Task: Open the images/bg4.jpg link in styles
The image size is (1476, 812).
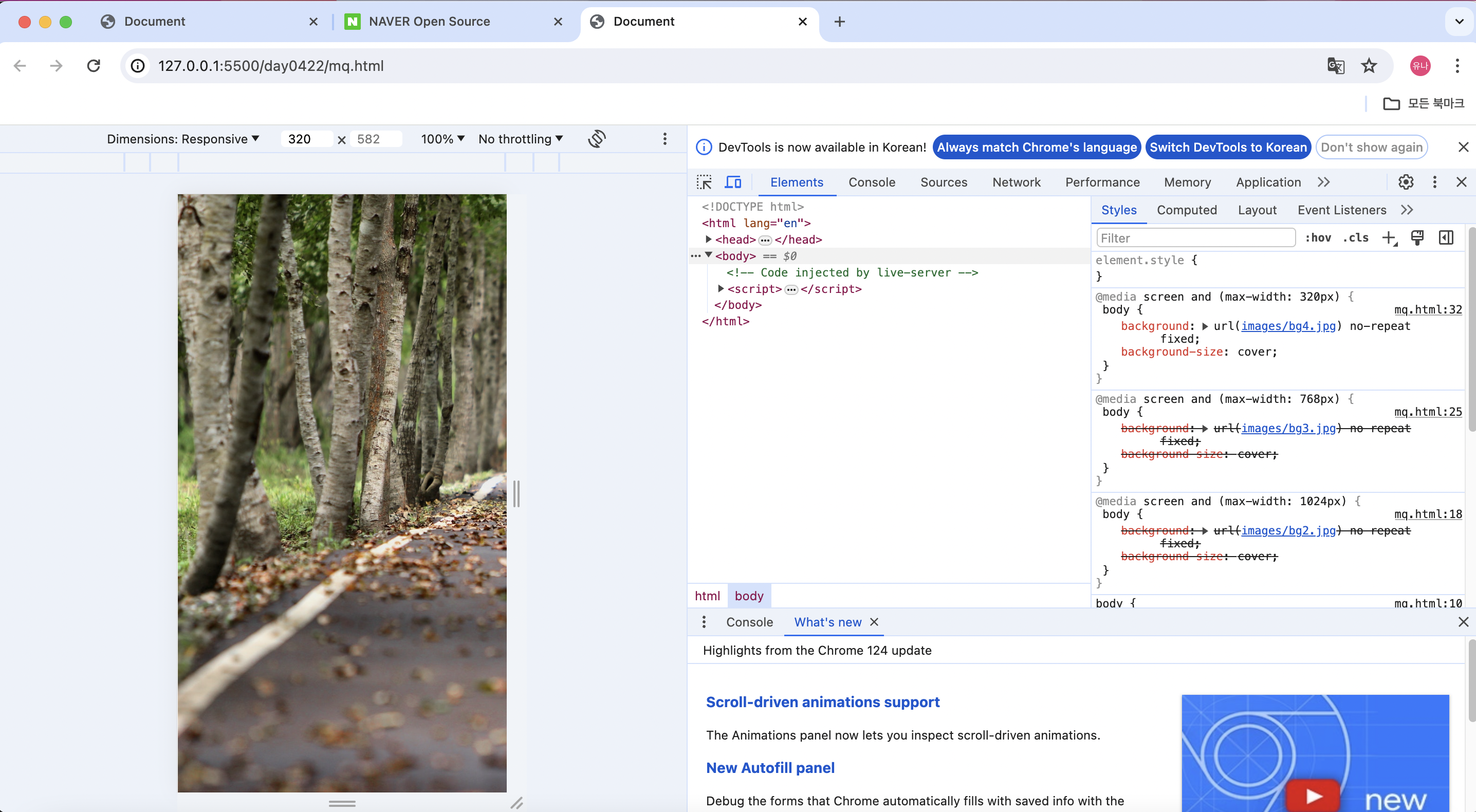Action: point(1288,326)
